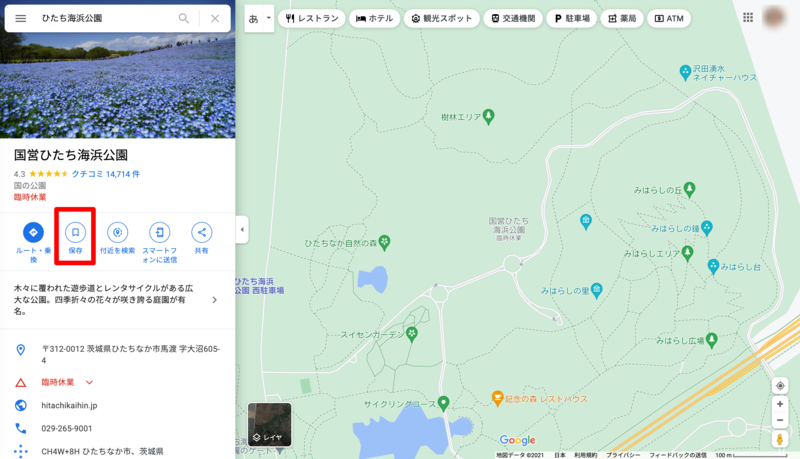Switch layers with the レイヤ thumbnail
Viewport: 800px width, 459px height.
pos(269,424)
